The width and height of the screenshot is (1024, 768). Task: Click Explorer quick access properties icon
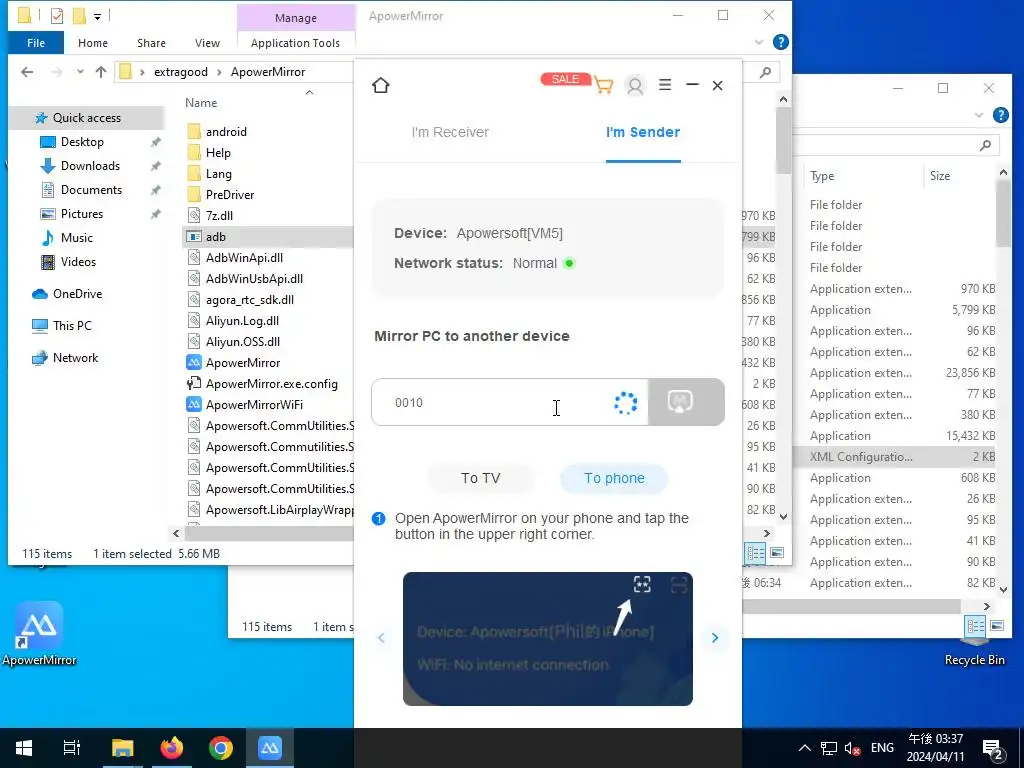coord(57,16)
